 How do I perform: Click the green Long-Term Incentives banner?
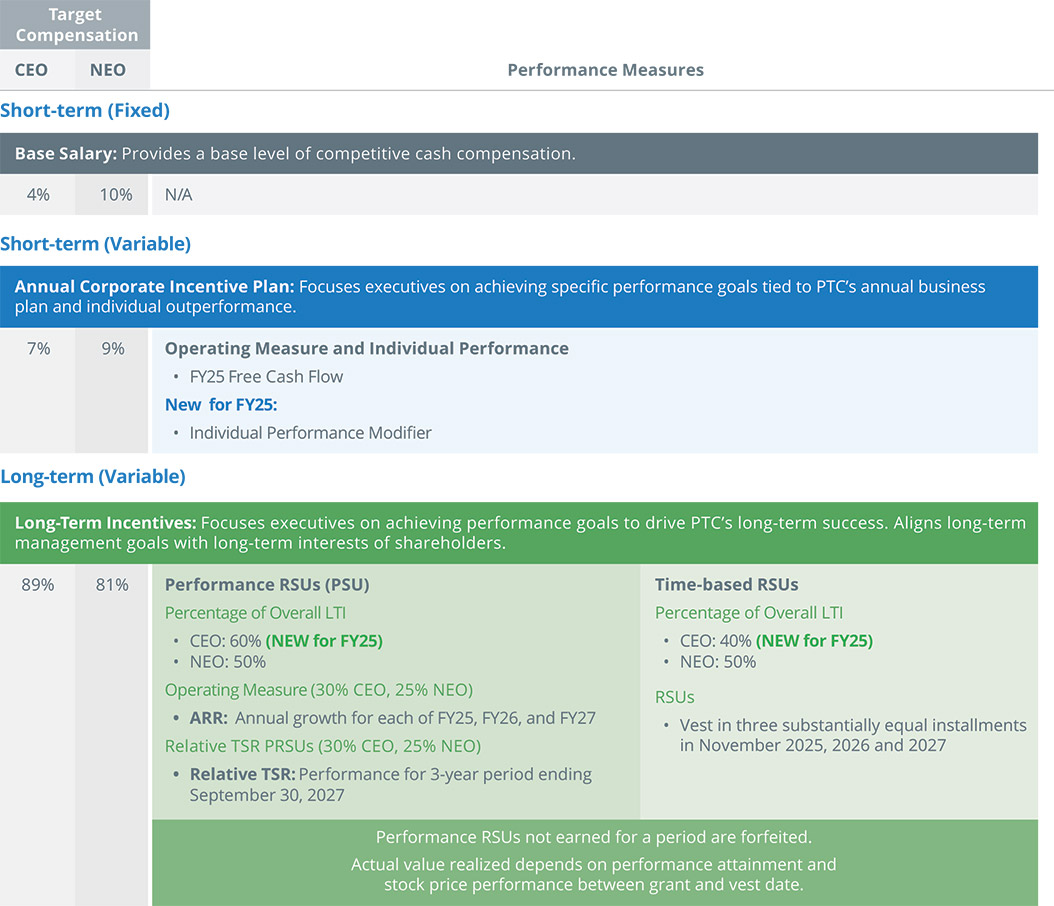click(518, 533)
